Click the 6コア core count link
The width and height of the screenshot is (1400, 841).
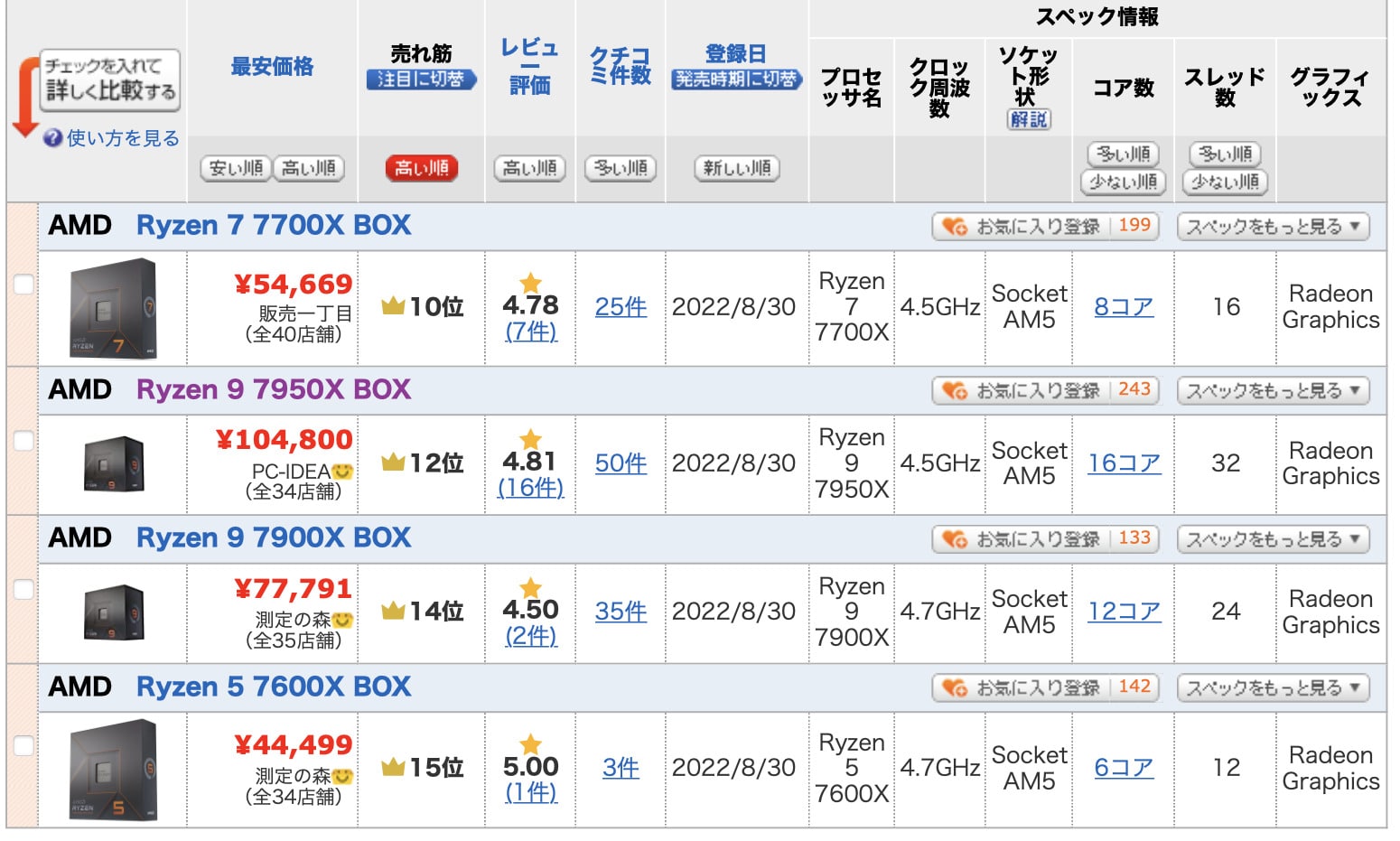(x=1124, y=768)
